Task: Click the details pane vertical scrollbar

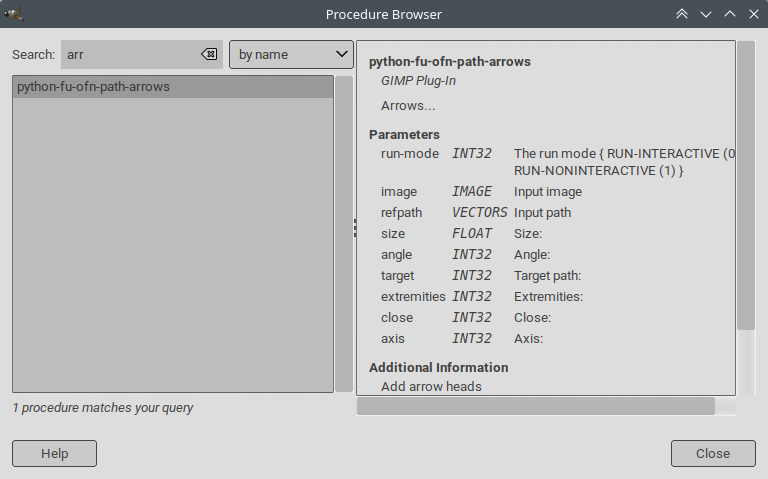Action: pos(745,185)
